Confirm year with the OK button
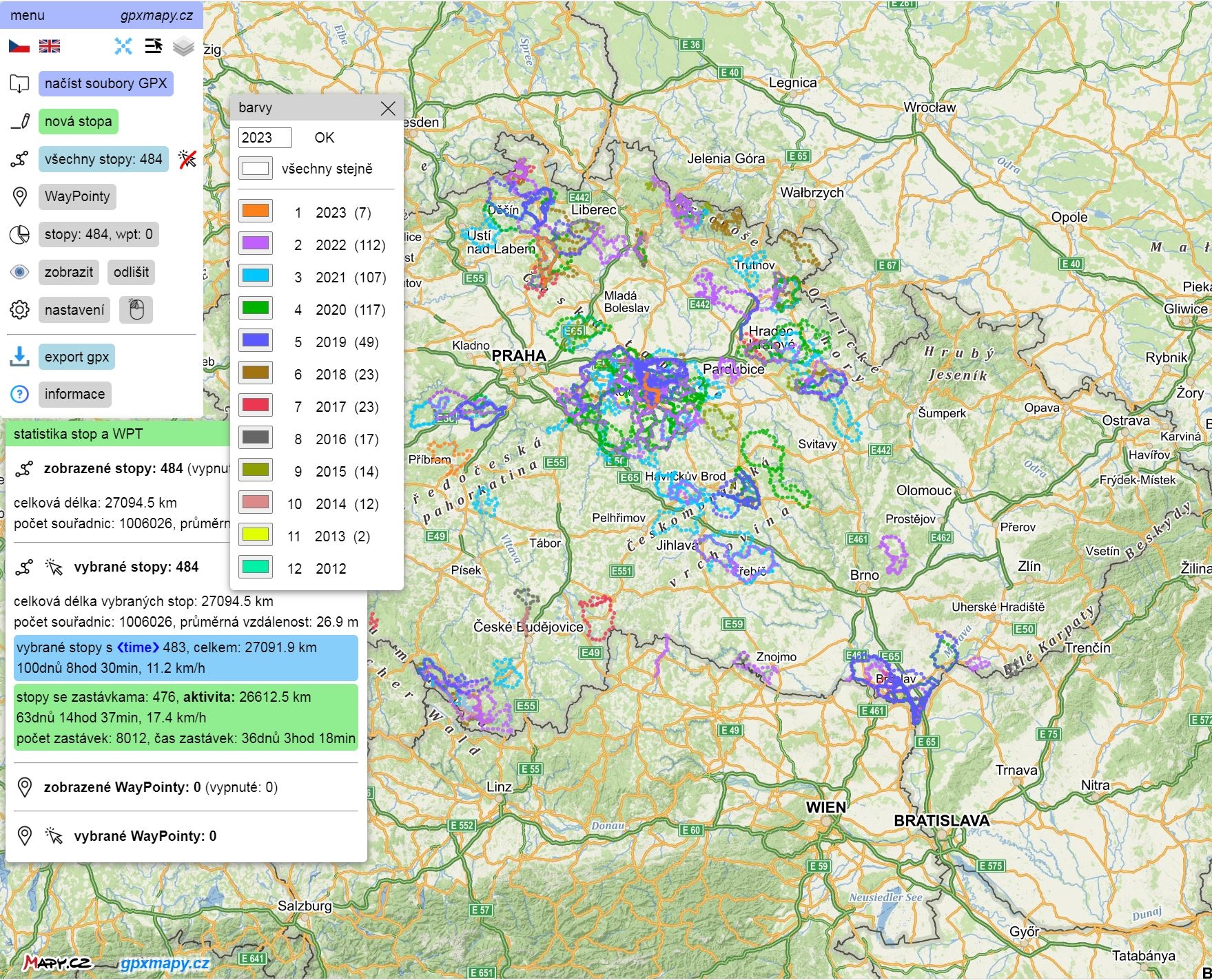This screenshot has height=980, width=1212. click(325, 138)
